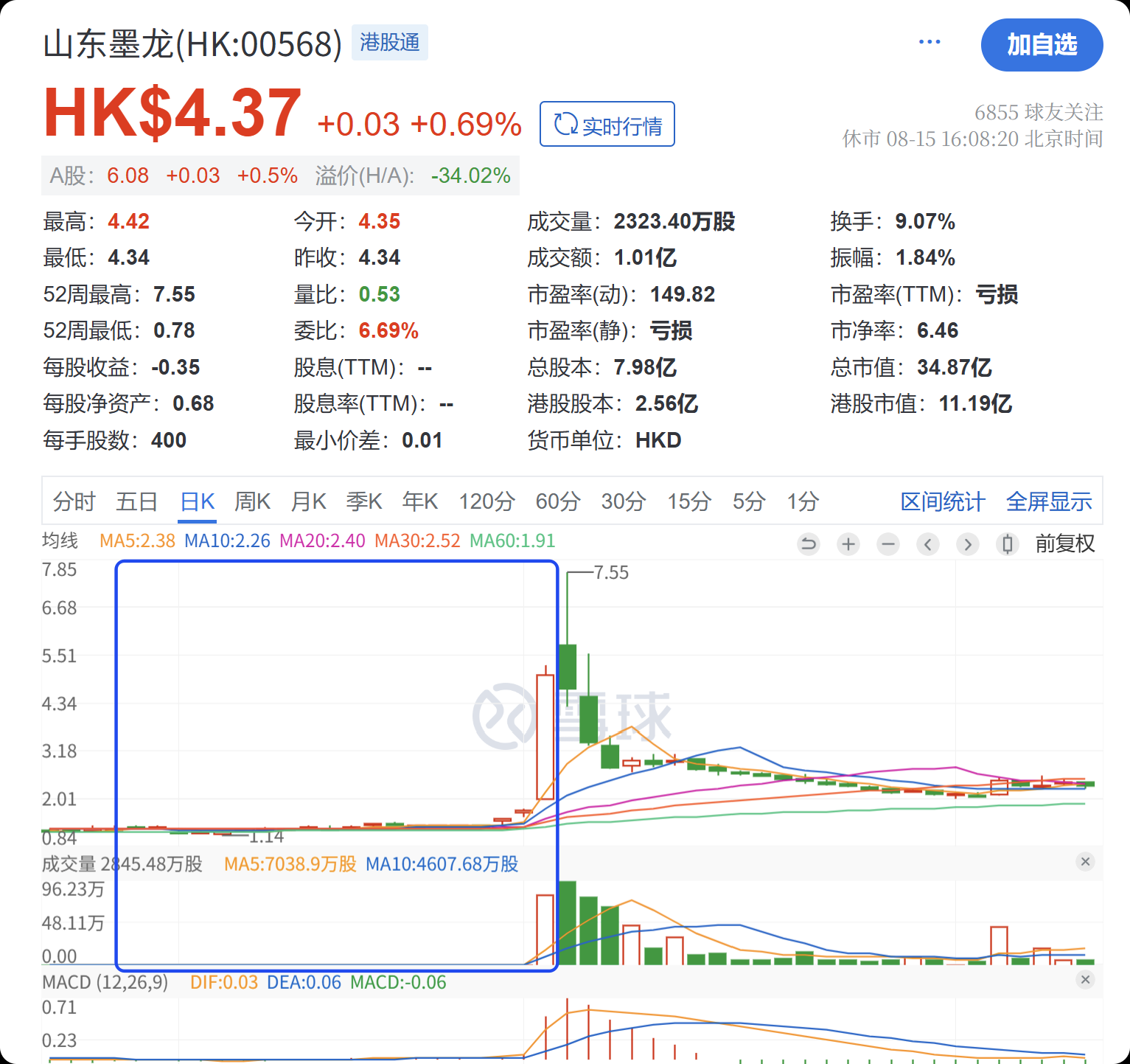Image resolution: width=1130 pixels, height=1064 pixels.
Task: Move chart right with right chevron
Action: point(968,544)
